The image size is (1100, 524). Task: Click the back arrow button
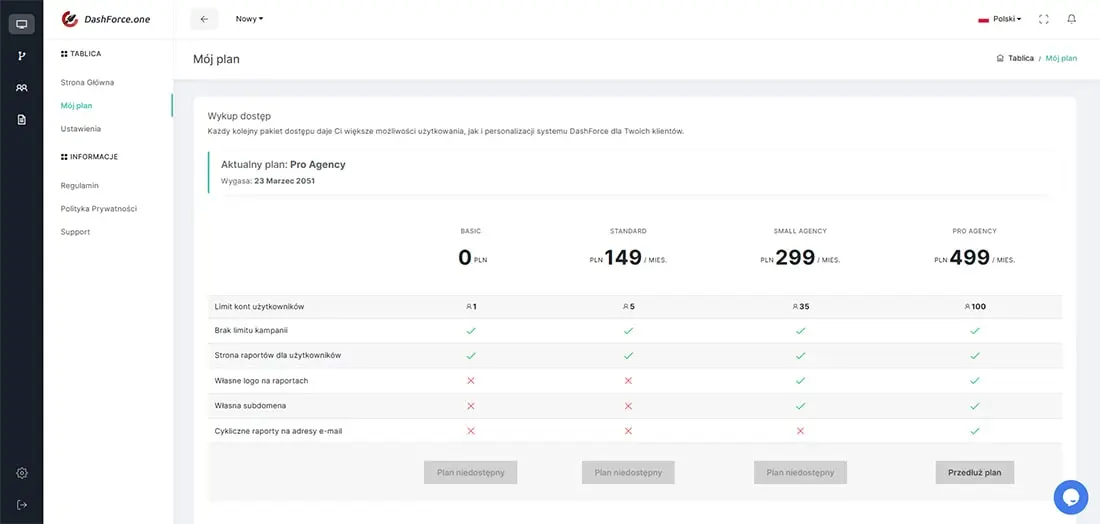pyautogui.click(x=204, y=19)
